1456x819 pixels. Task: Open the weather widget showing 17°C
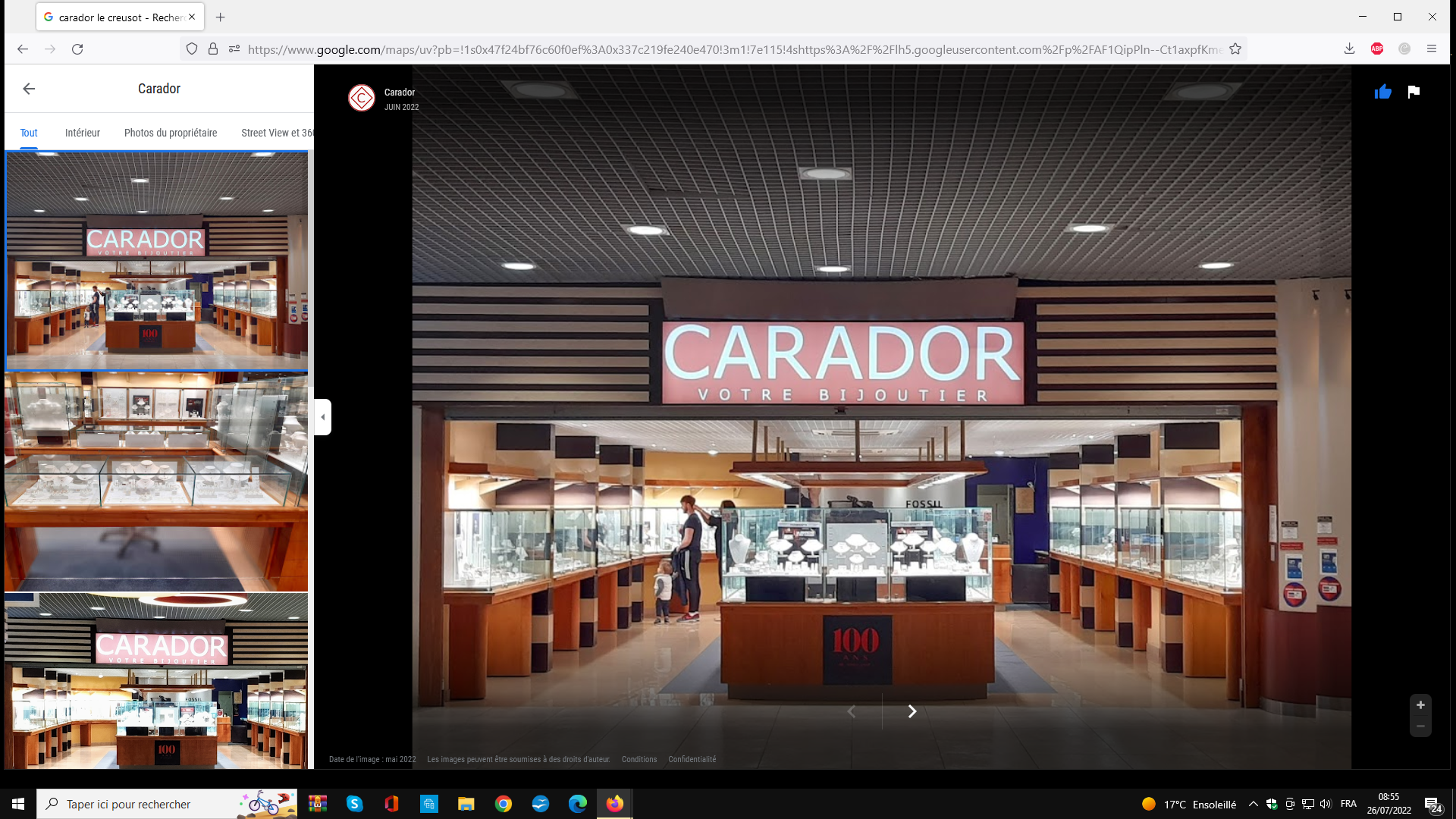[x=1189, y=804]
